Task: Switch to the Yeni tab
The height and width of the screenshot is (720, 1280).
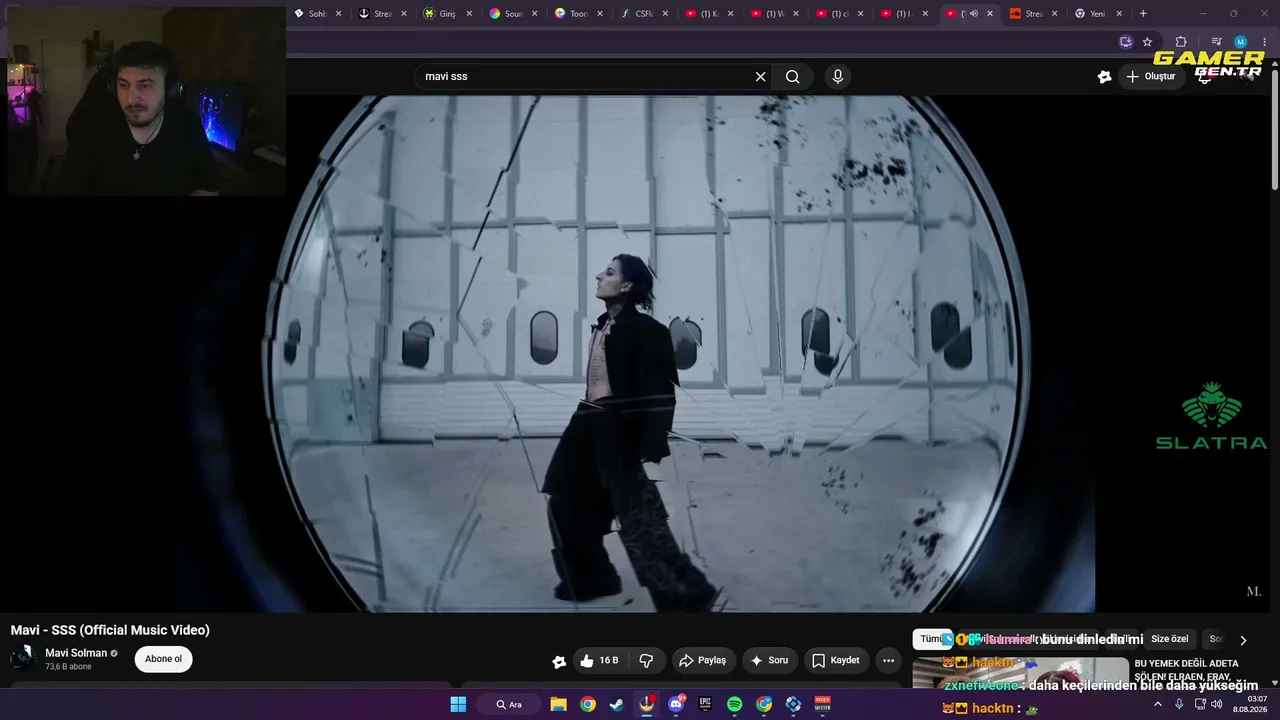Action: (x=1098, y=14)
